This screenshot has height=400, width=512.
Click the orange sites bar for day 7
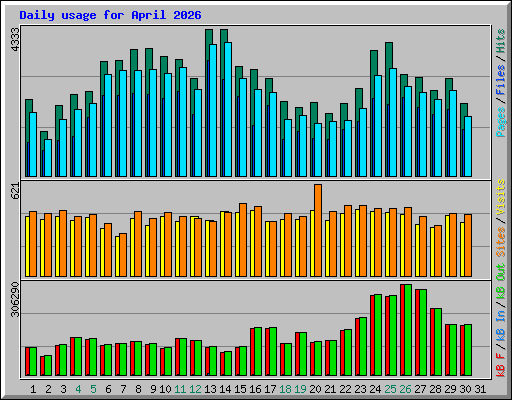pyautogui.click(x=123, y=255)
